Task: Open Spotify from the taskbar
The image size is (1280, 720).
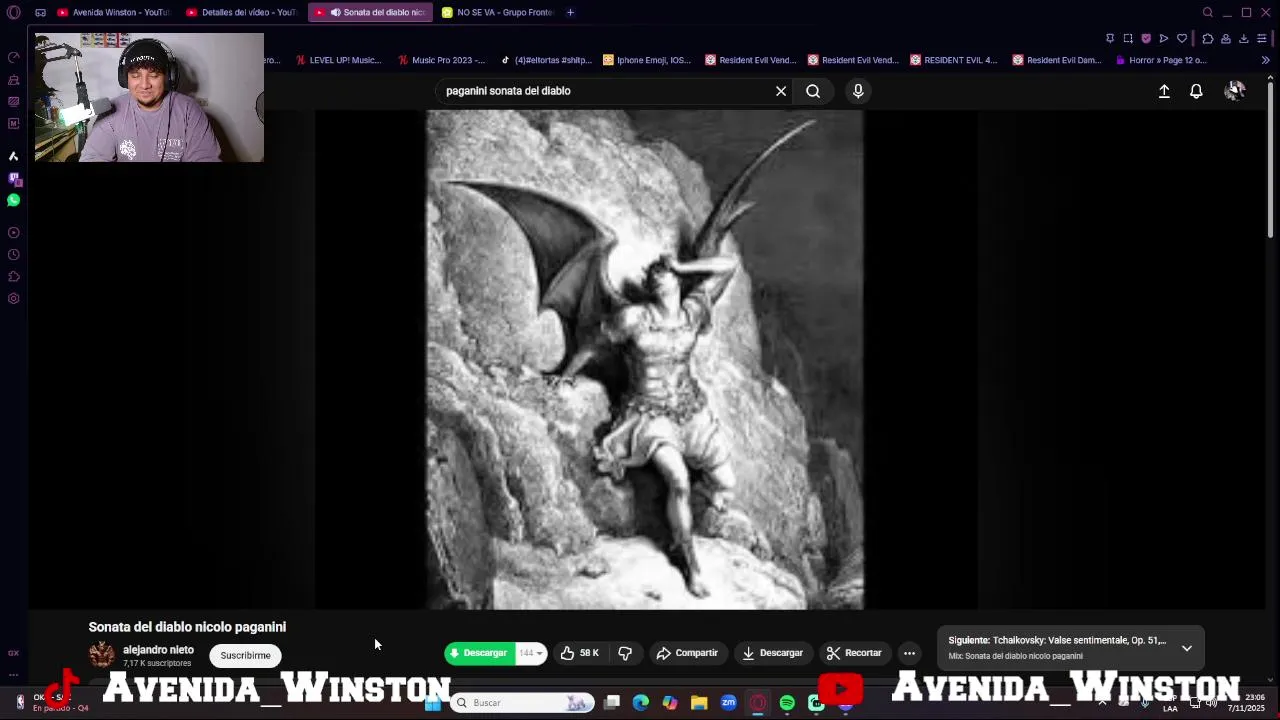Action: [x=787, y=703]
